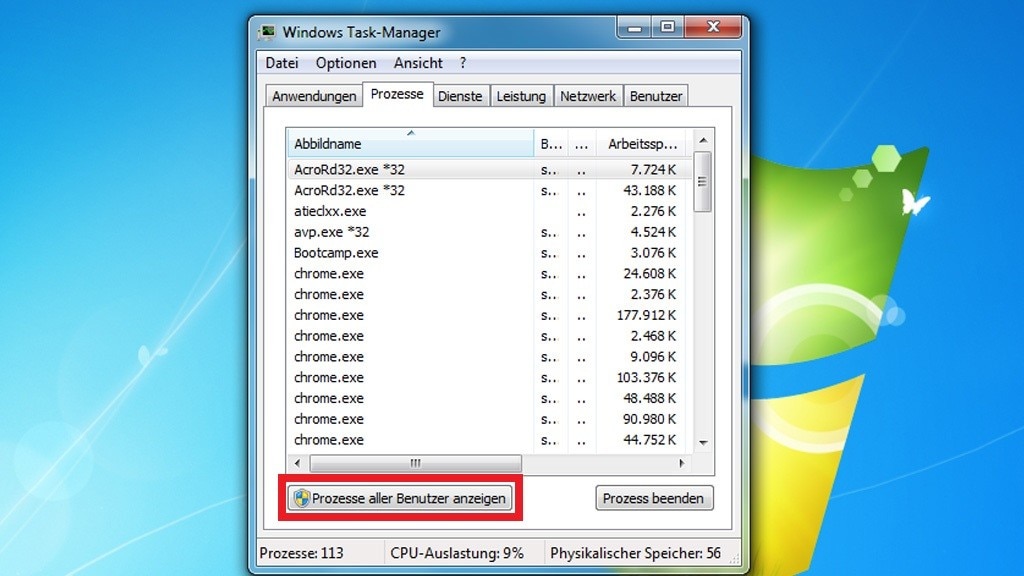Click the vertical scrollbar thumb

pyautogui.click(x=702, y=182)
